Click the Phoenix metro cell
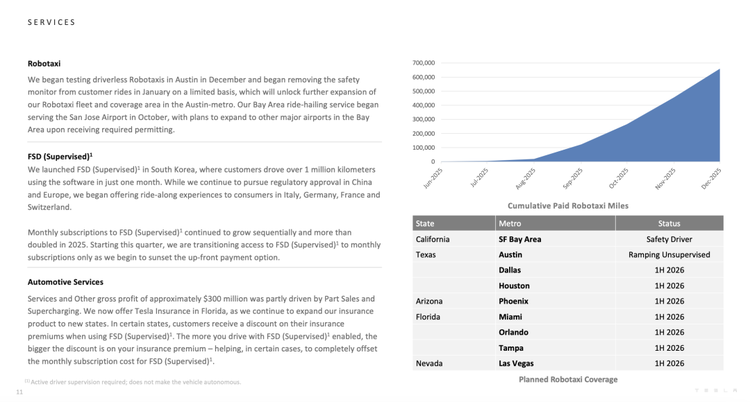Image resolution: width=750 pixels, height=402 pixels. pos(513,300)
